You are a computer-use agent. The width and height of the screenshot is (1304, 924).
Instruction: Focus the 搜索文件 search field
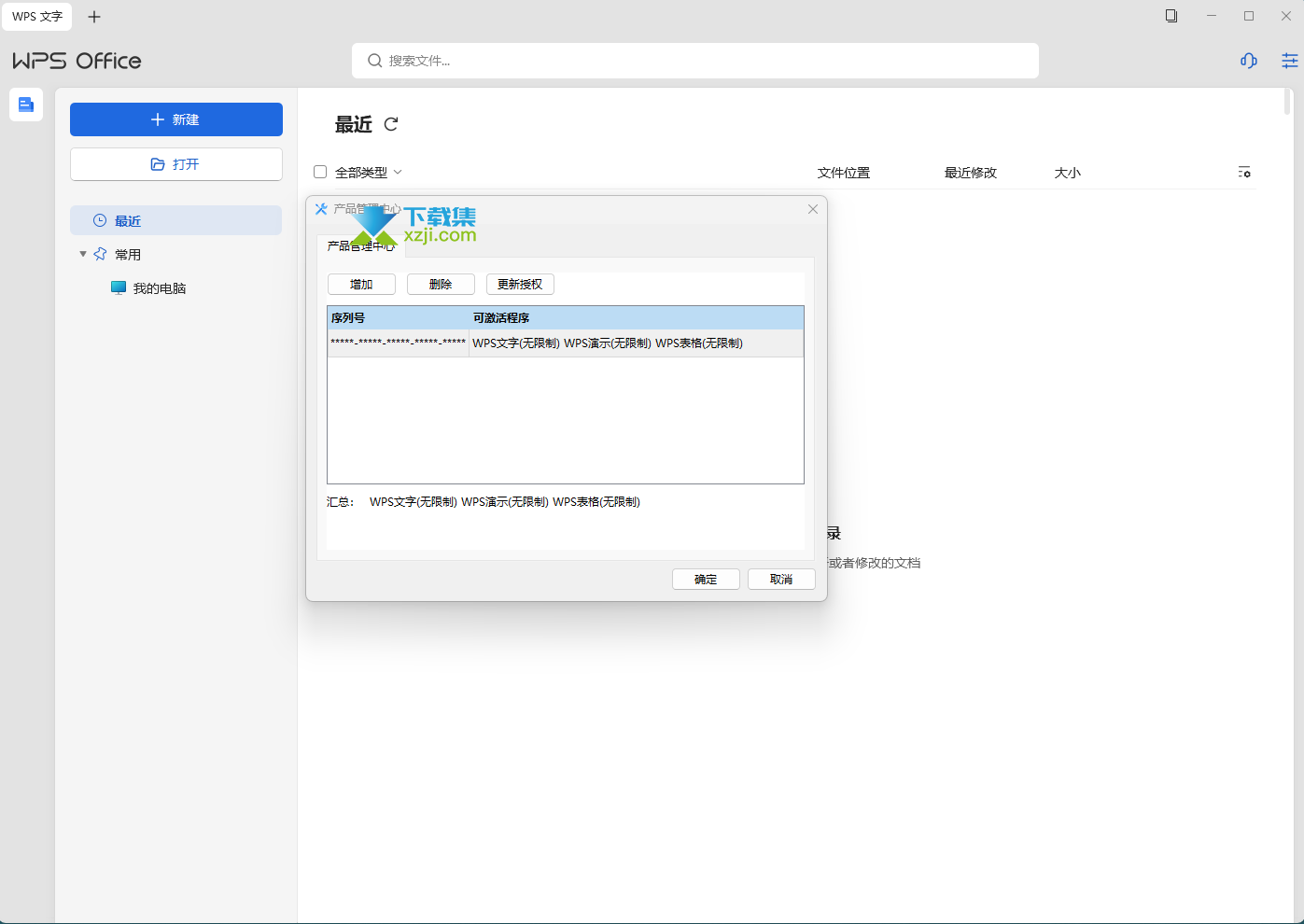[695, 61]
